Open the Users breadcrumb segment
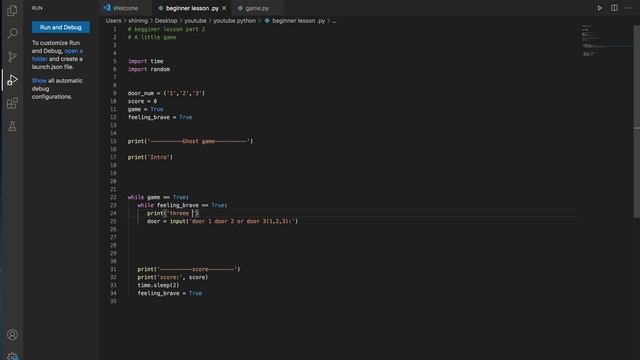Viewport: 640px width, 360px height. click(x=113, y=20)
